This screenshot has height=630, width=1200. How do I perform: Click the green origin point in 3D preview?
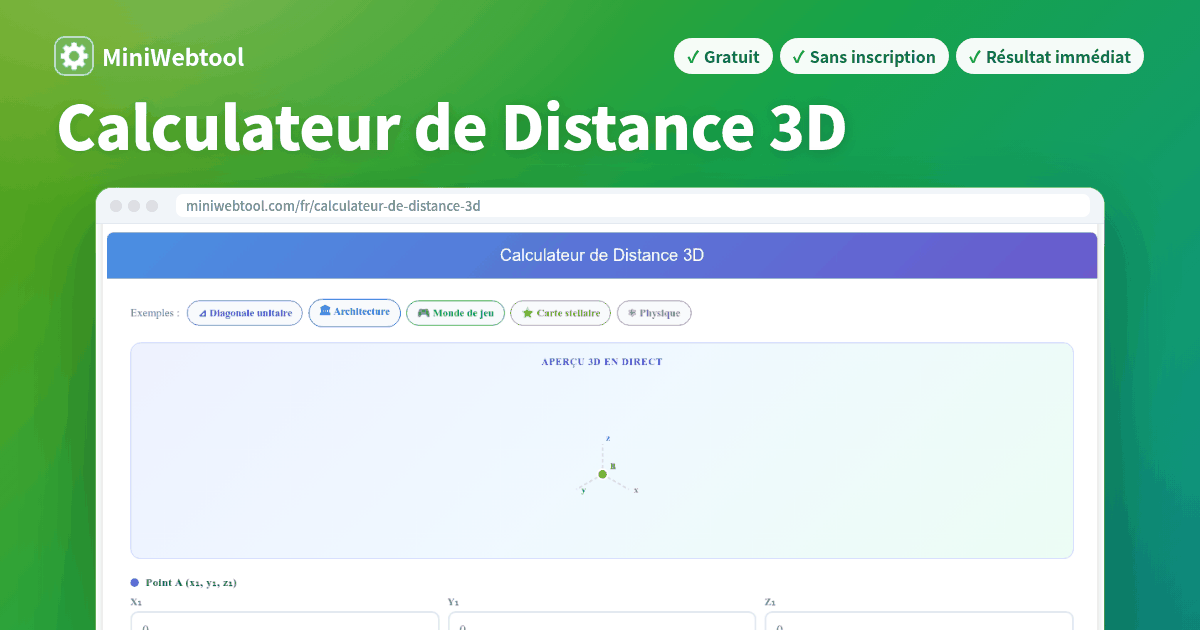[x=603, y=474]
